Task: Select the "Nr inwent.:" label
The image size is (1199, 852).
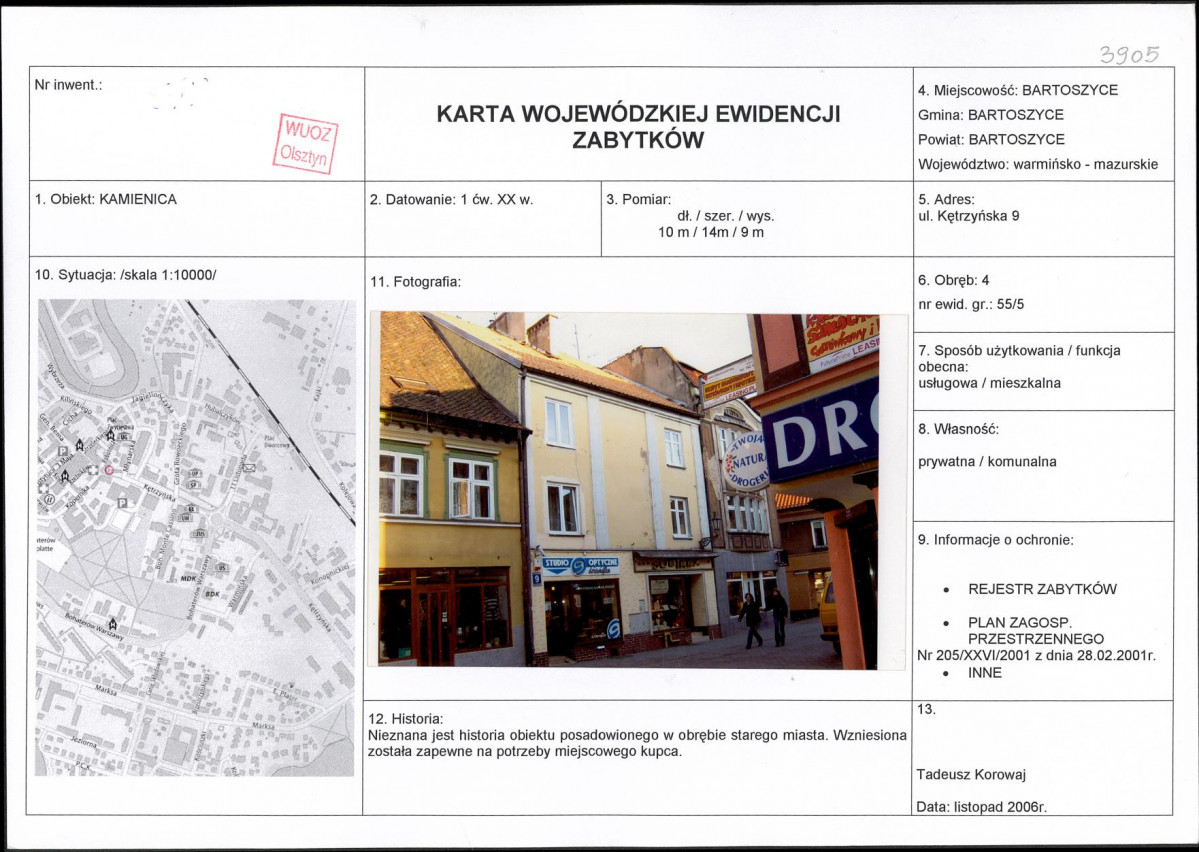Action: pos(68,85)
